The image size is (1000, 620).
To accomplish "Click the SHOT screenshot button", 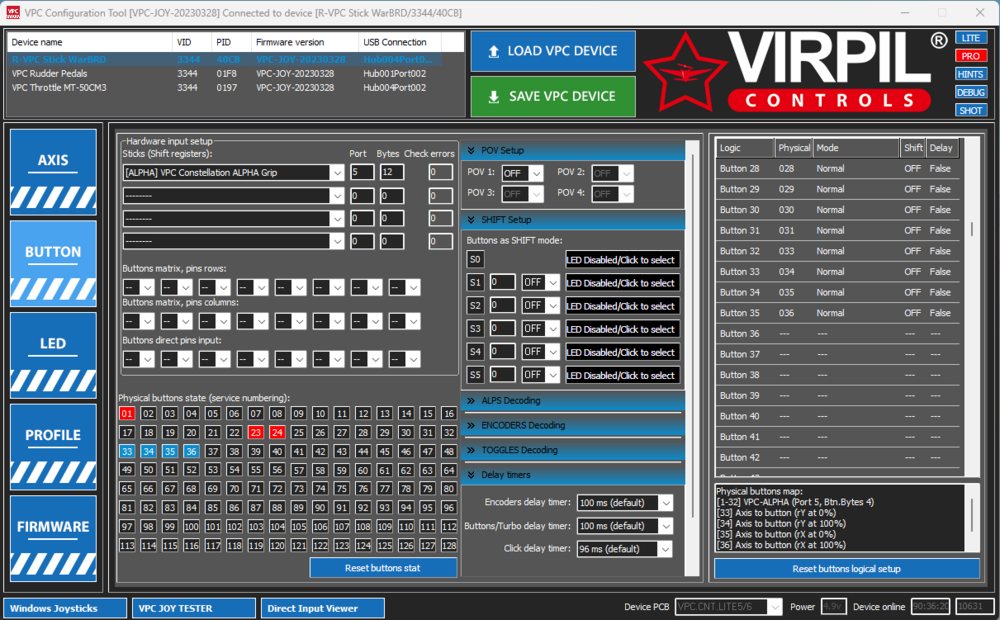I will point(971,110).
